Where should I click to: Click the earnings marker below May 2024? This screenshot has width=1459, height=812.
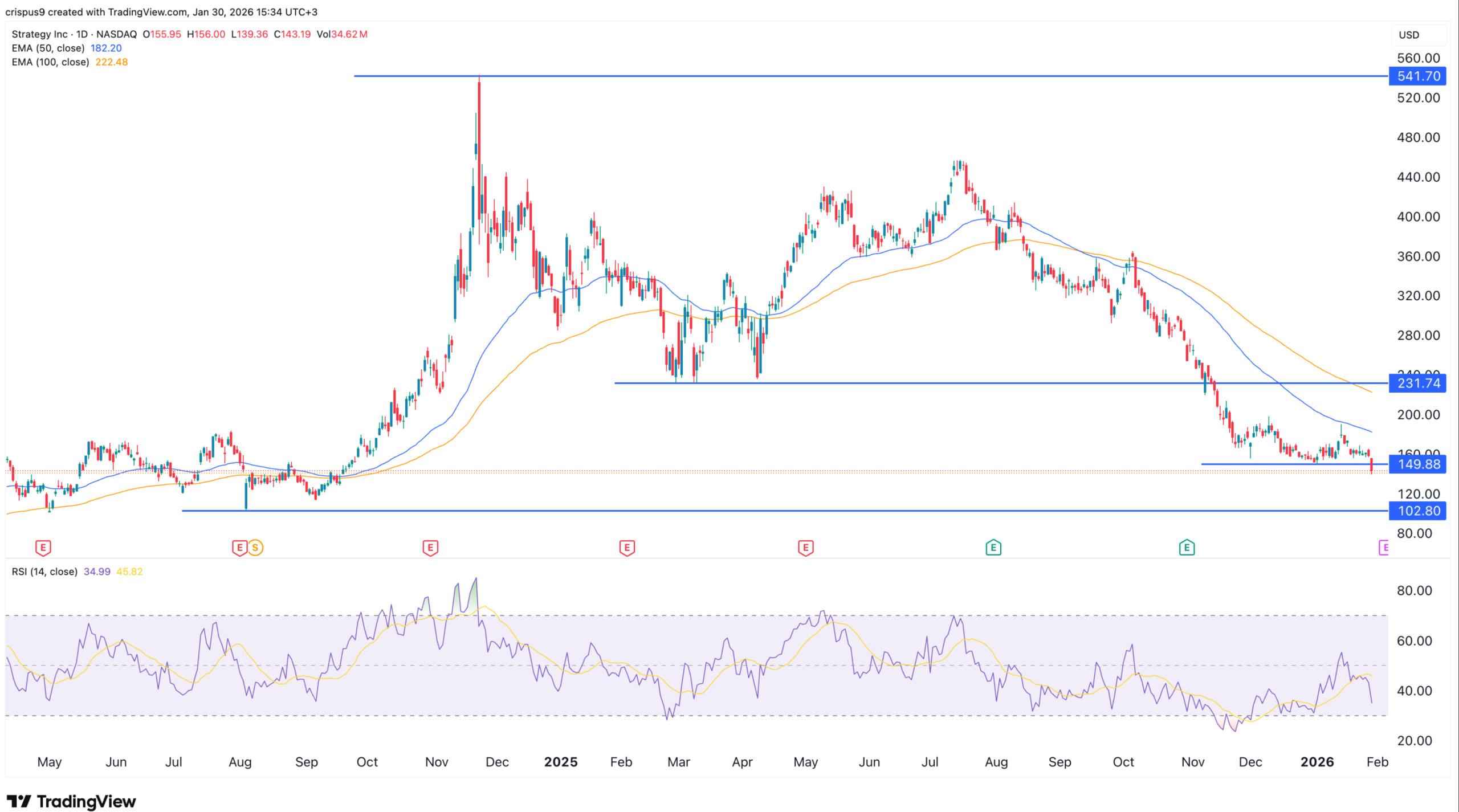click(43, 548)
